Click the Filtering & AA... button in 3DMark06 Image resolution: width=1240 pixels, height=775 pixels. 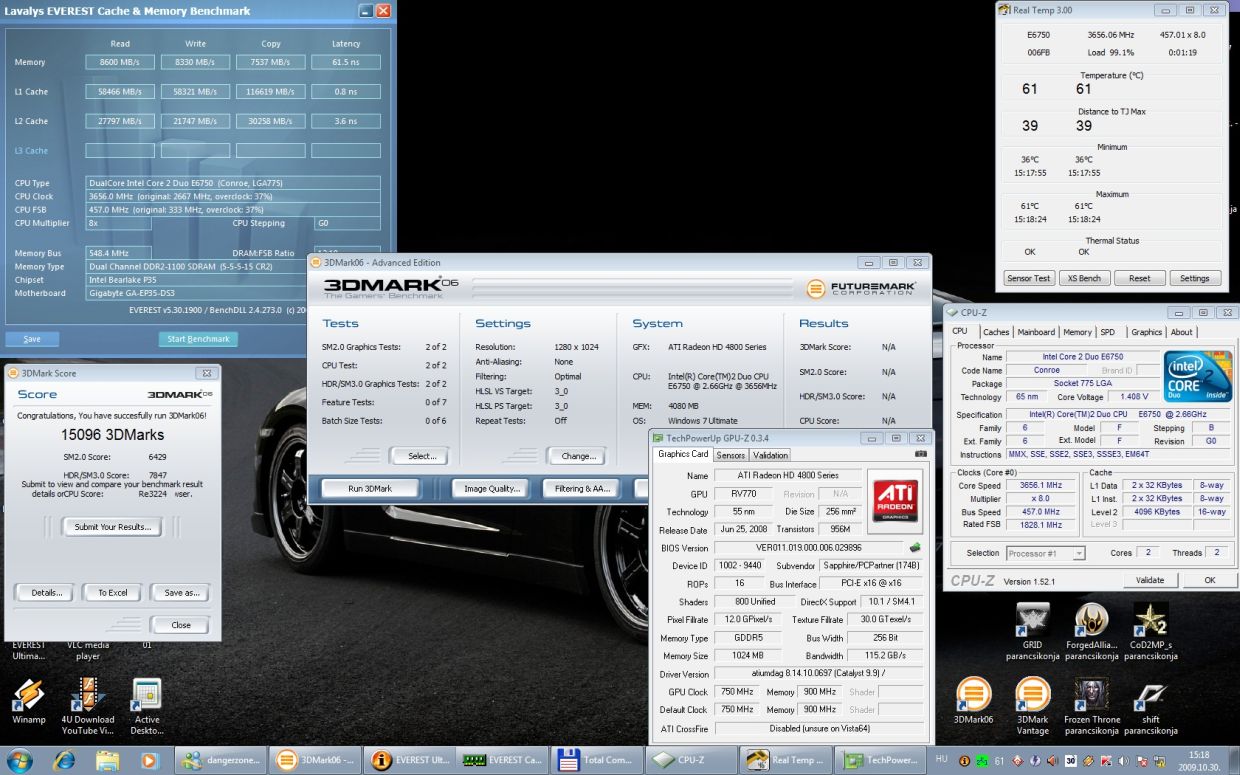(x=581, y=488)
